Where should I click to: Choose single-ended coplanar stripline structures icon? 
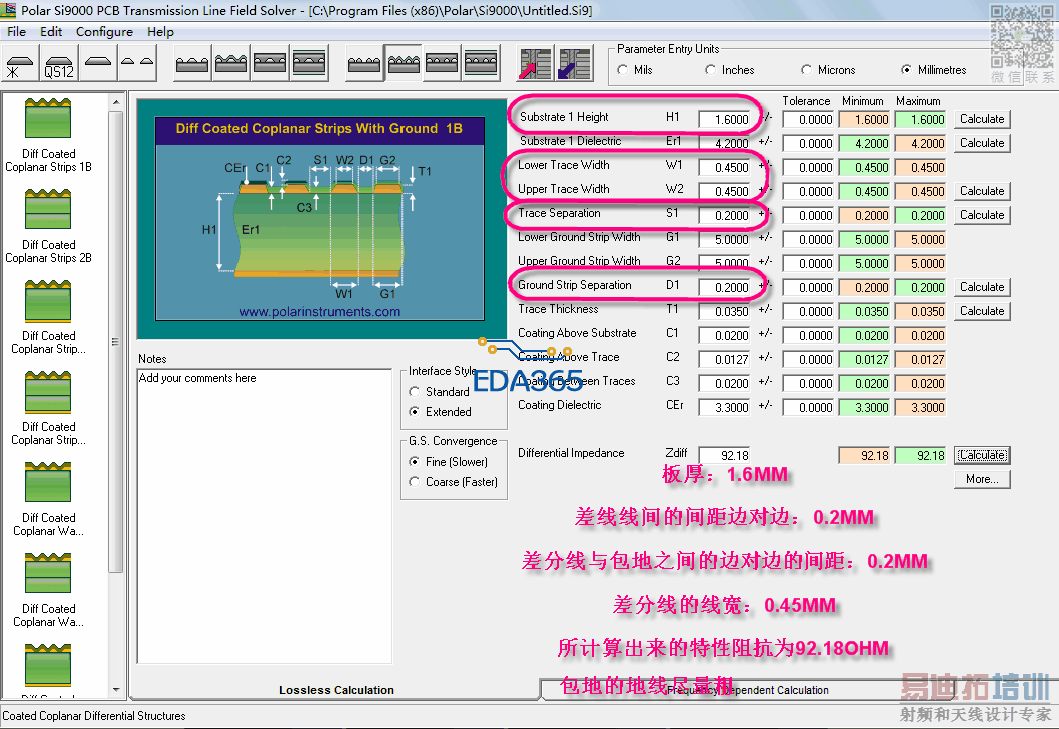pos(309,64)
